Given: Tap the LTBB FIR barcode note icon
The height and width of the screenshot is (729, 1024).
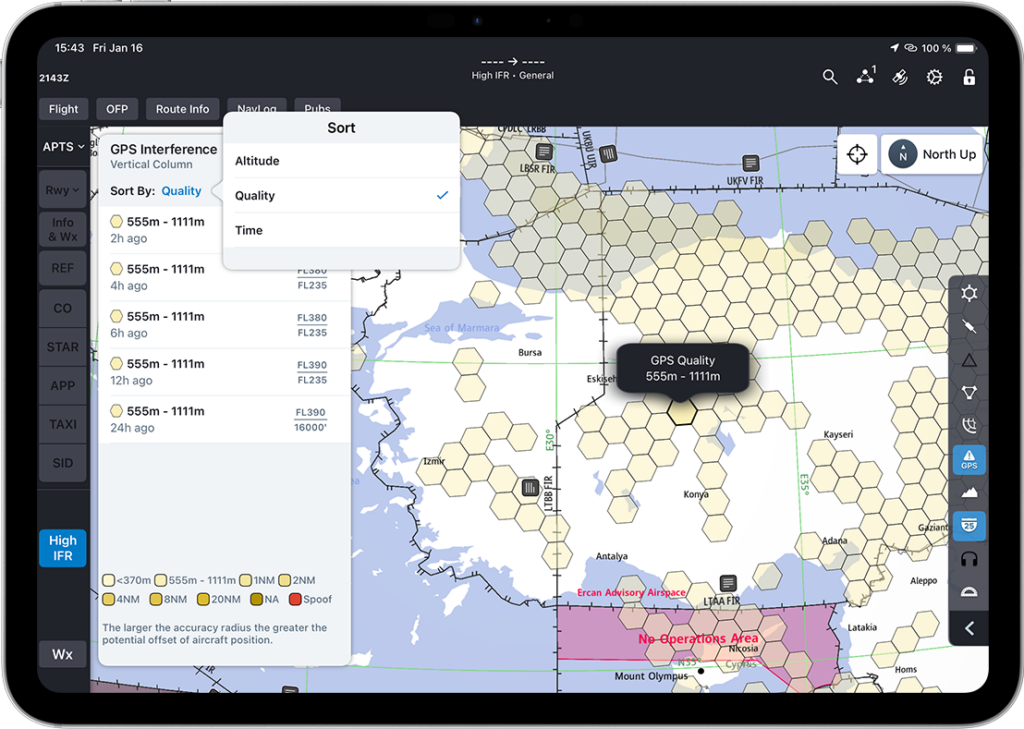Looking at the screenshot, I should [530, 487].
